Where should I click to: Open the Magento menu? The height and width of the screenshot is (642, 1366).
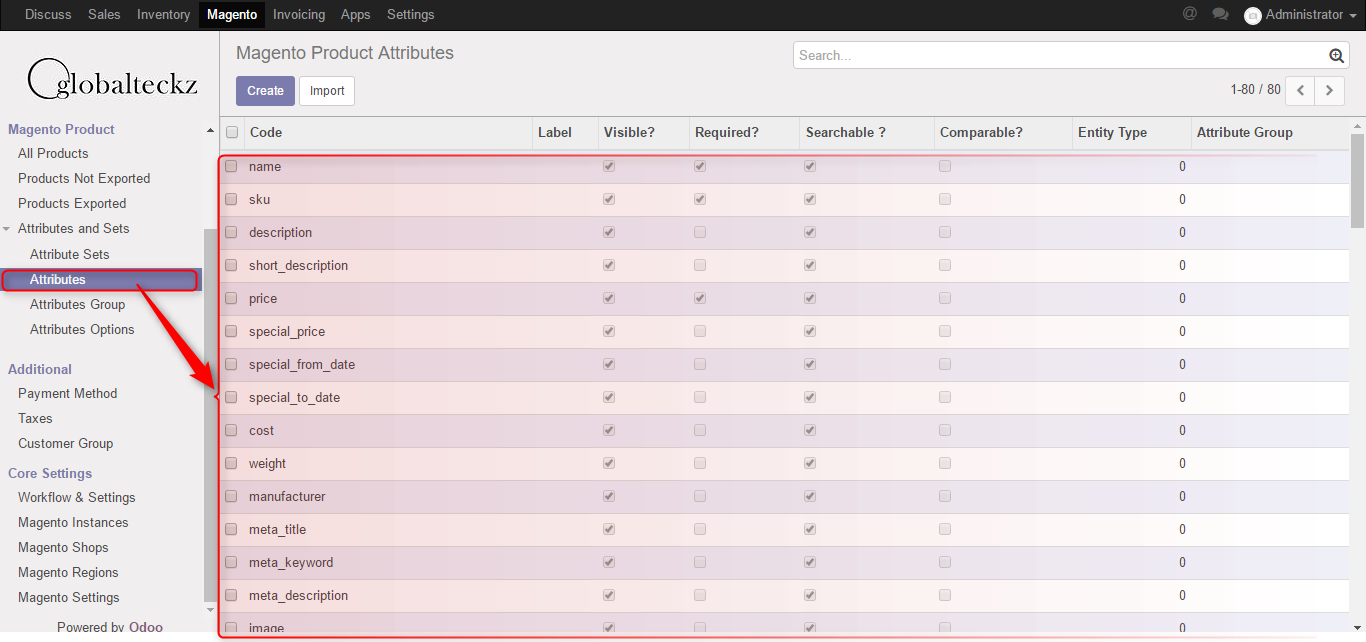tap(232, 14)
